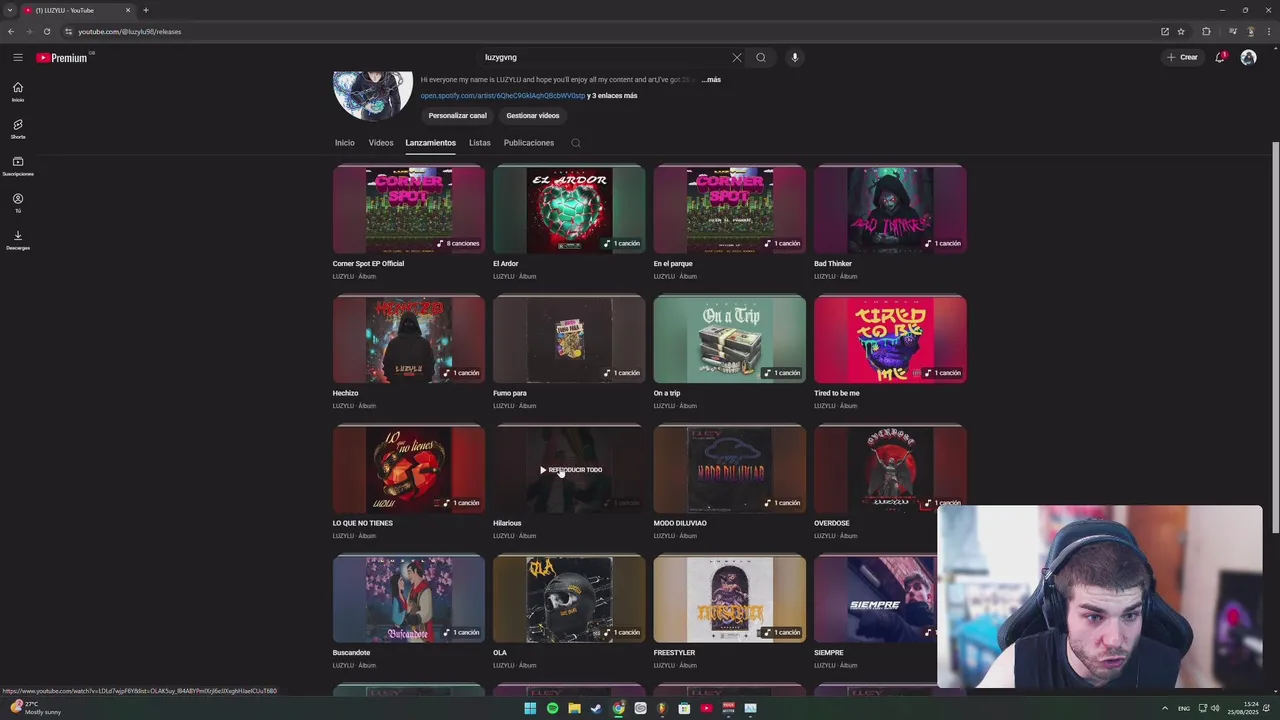Open the Fumo para album thumbnail
This screenshot has width=1280, height=720.
click(569, 339)
